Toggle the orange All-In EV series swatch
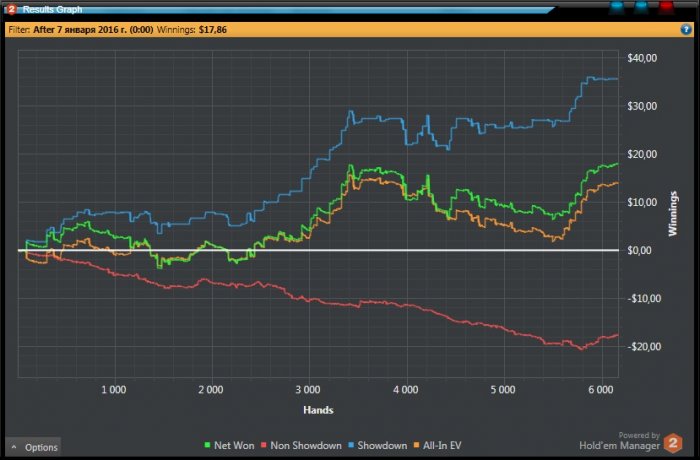The width and height of the screenshot is (700, 460). coord(417,445)
